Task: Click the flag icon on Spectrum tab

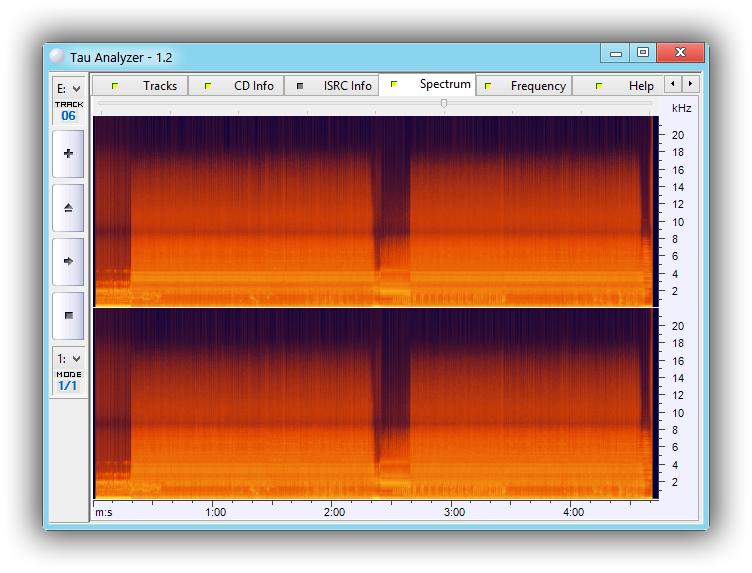Action: [x=394, y=84]
